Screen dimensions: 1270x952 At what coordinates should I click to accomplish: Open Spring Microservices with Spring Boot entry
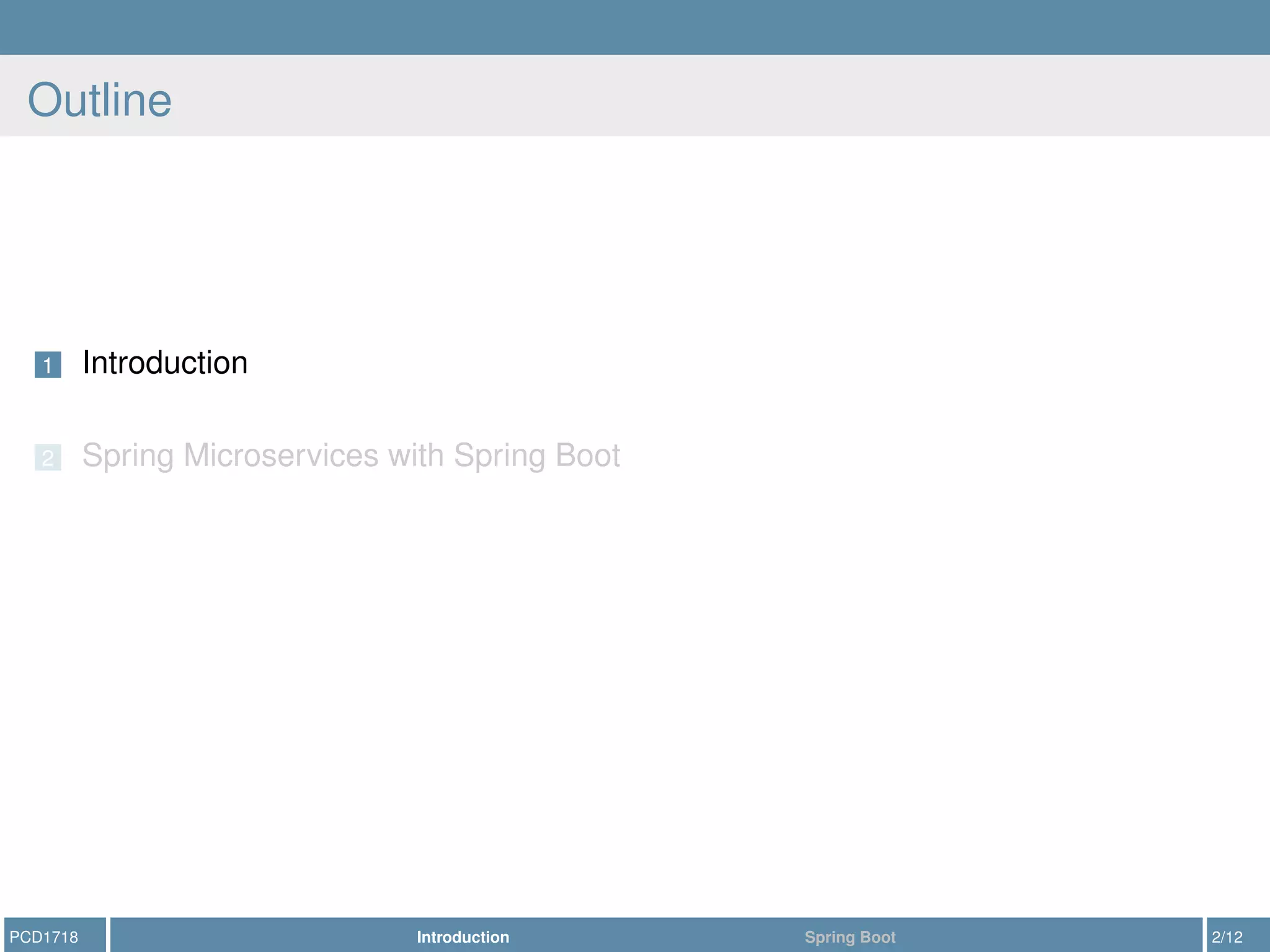click(350, 456)
